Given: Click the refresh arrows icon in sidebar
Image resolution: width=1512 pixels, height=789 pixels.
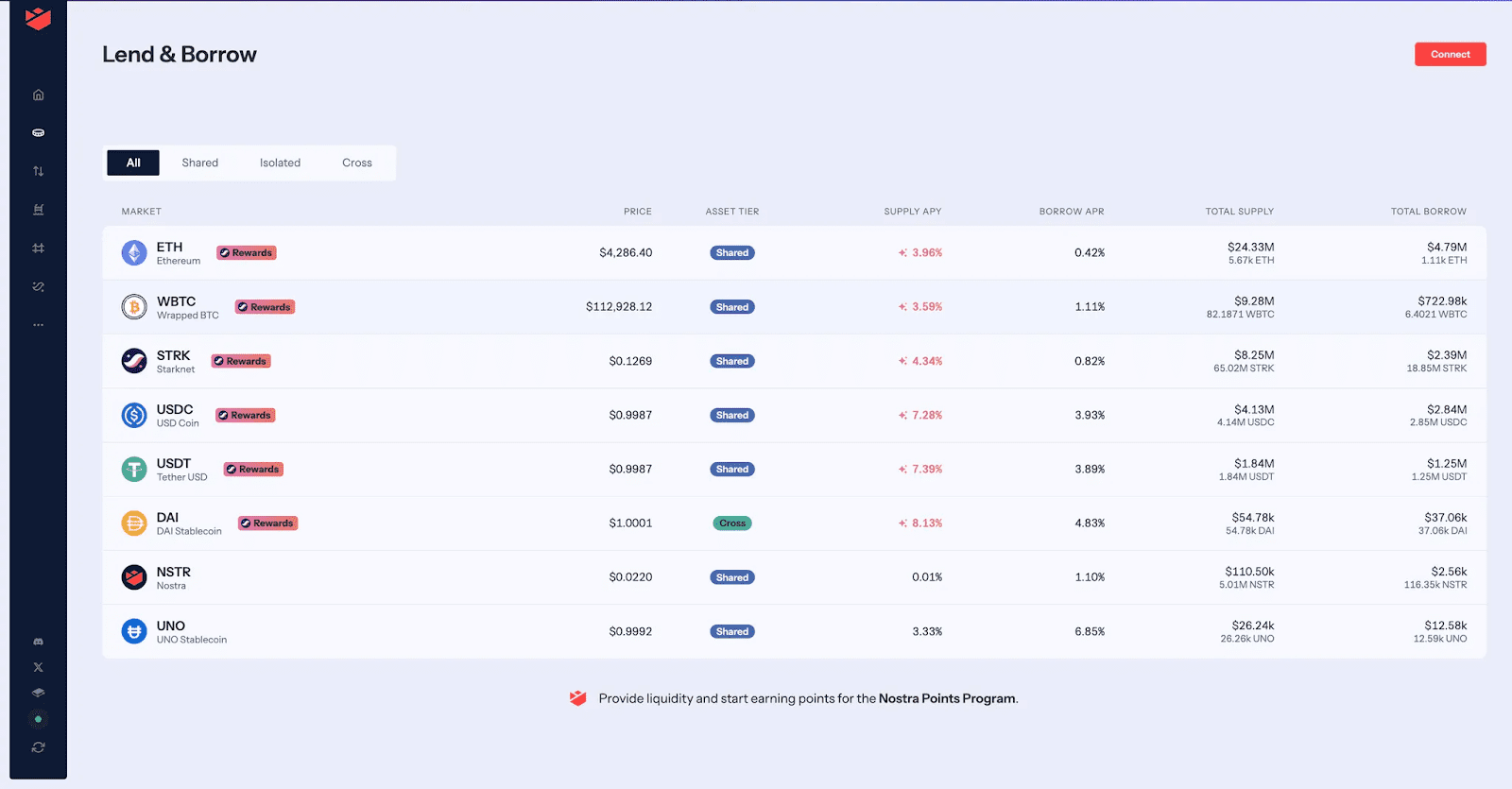Looking at the screenshot, I should point(38,747).
